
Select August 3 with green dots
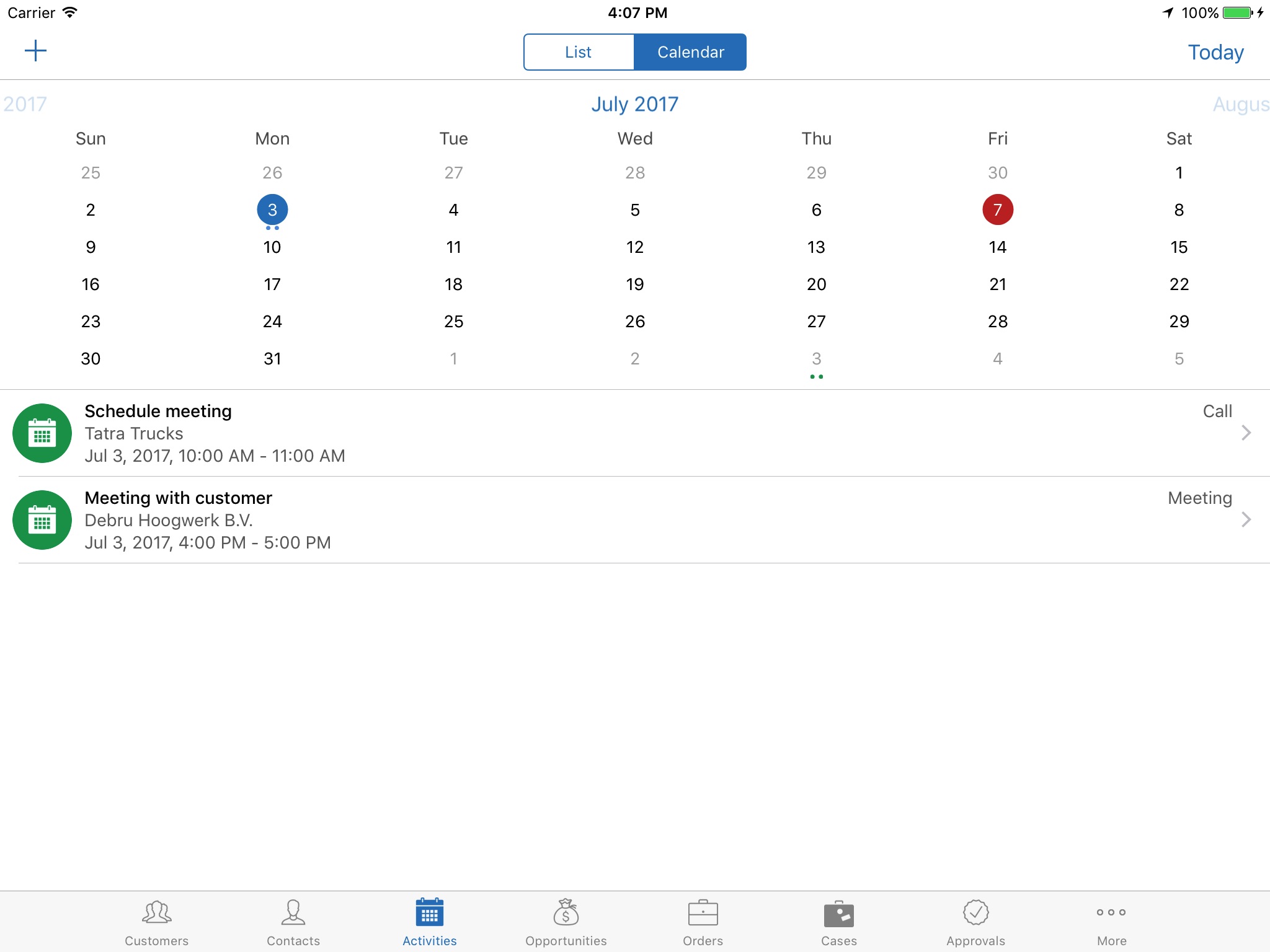pyautogui.click(x=817, y=359)
